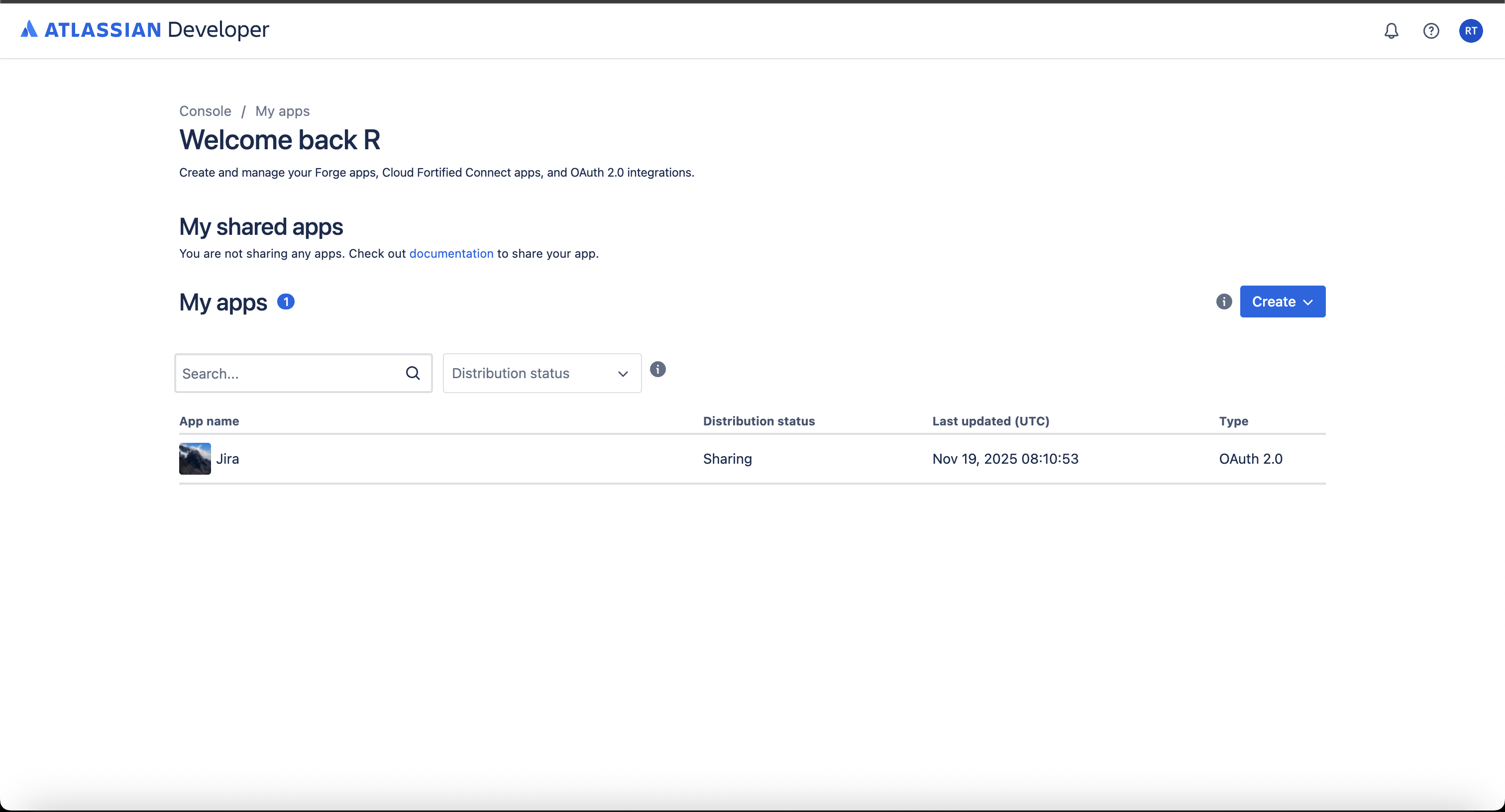
Task: Open the Distribution status filter dropdown
Action: pos(526,373)
